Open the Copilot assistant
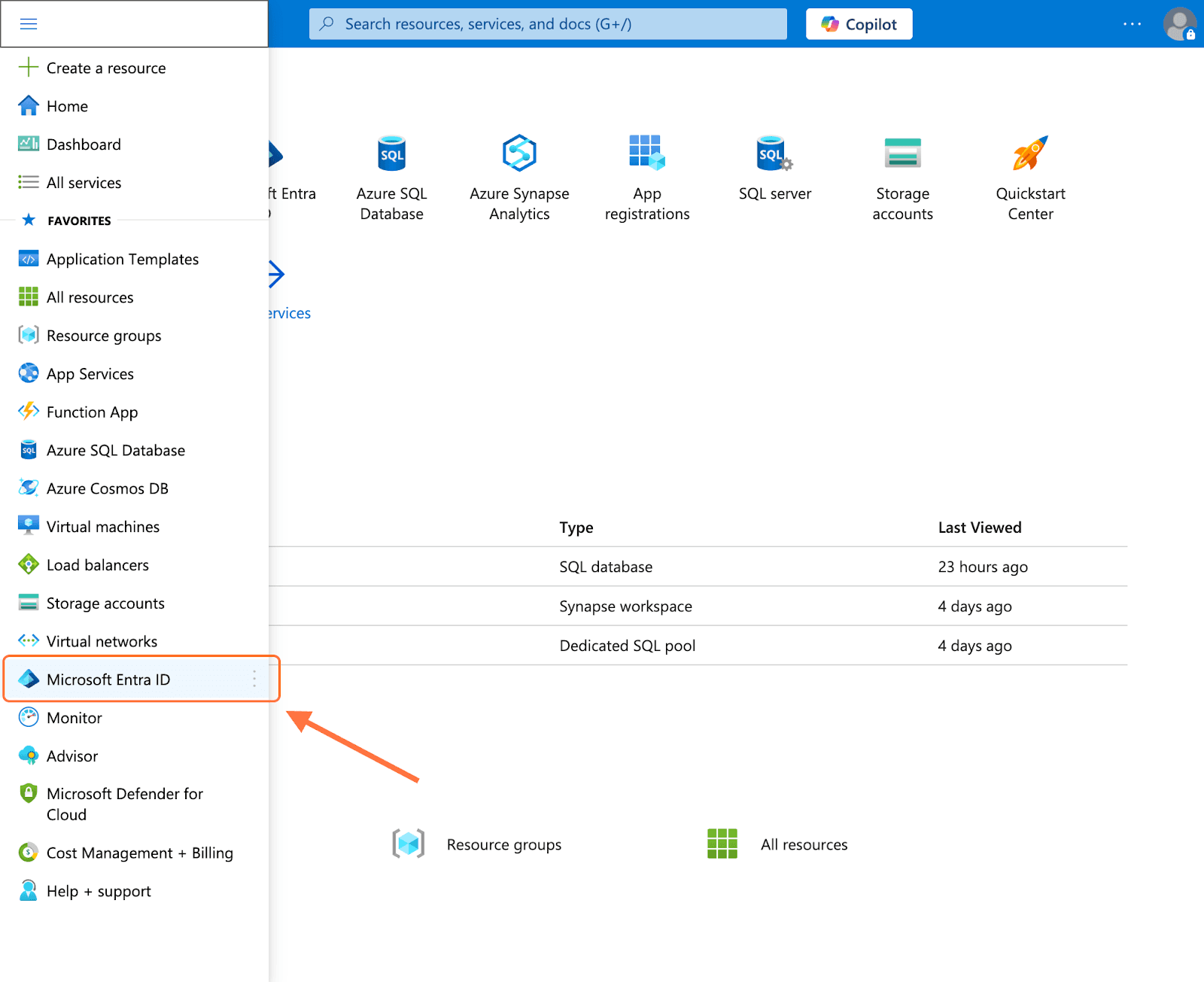This screenshot has height=982, width=1204. (859, 24)
